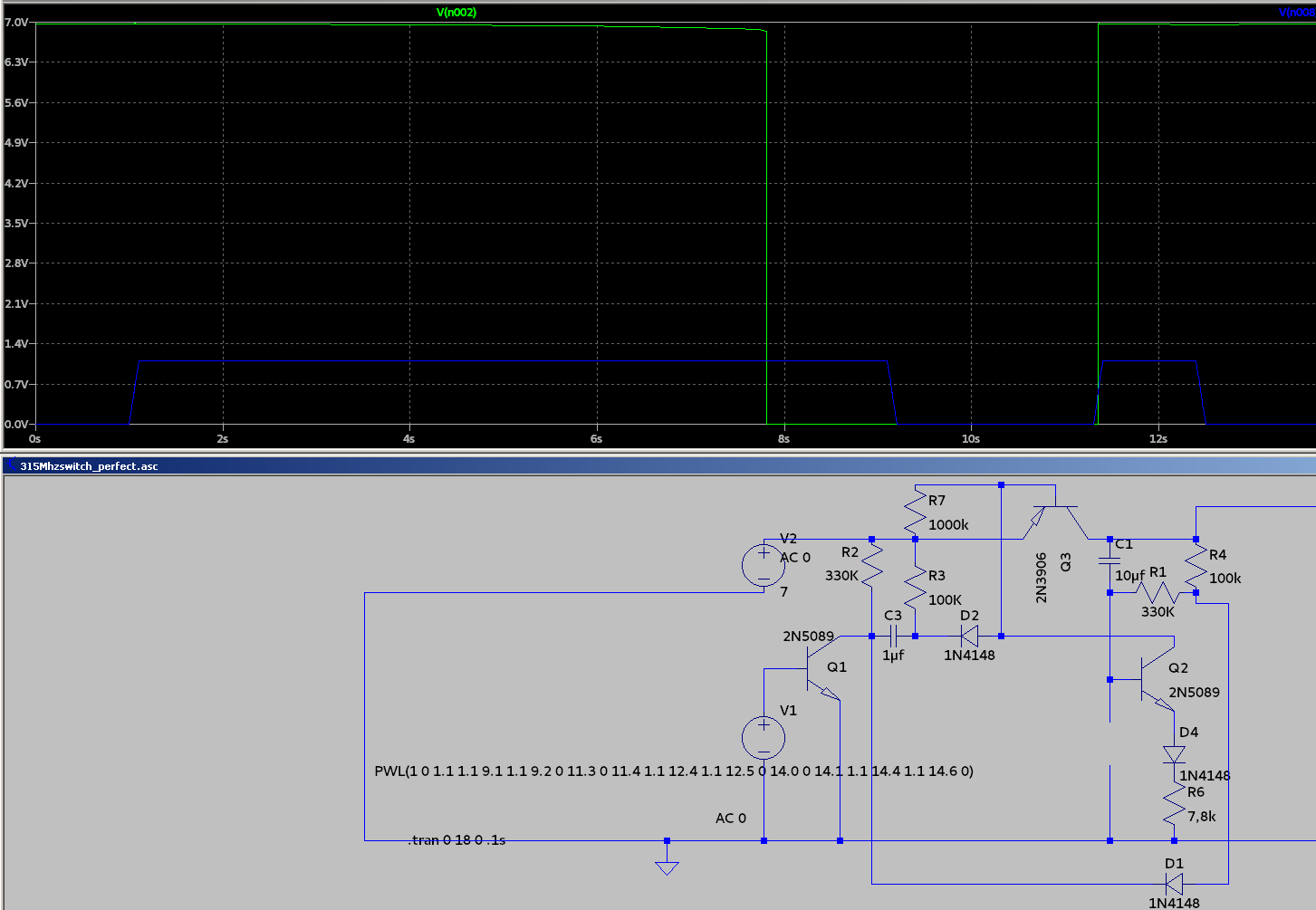Click the green V(n002) trace label
This screenshot has width=1316, height=910.
[456, 13]
